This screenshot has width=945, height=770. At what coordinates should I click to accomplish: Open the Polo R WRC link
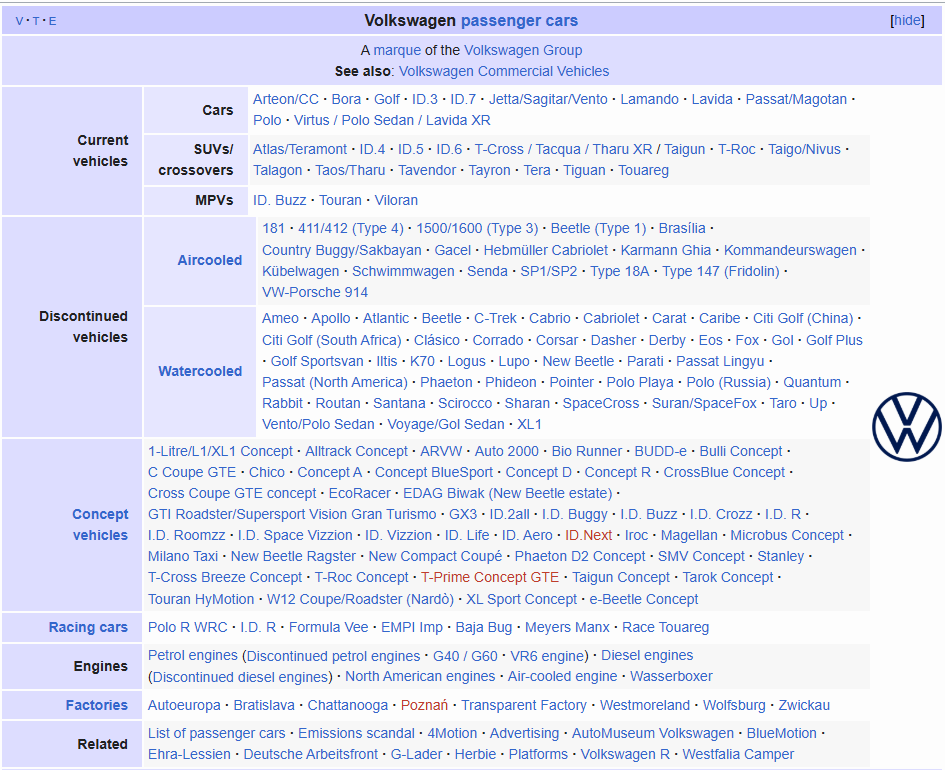pyautogui.click(x=187, y=627)
